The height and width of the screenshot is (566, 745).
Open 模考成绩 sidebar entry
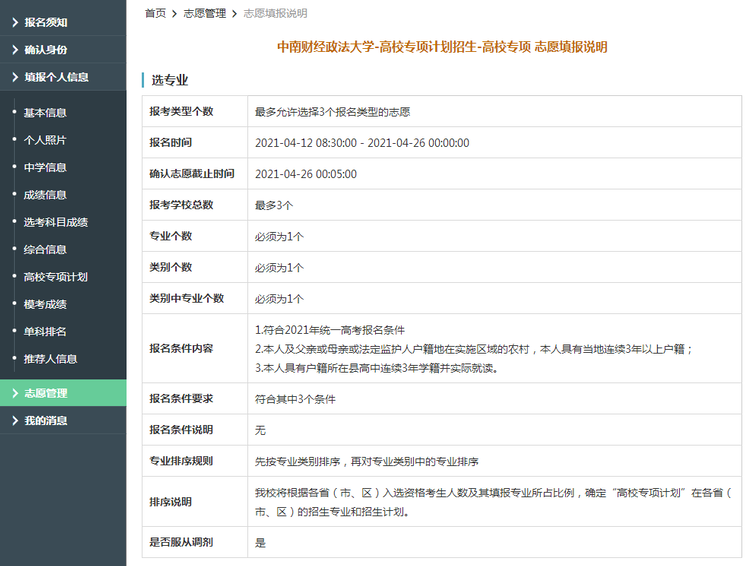click(45, 304)
